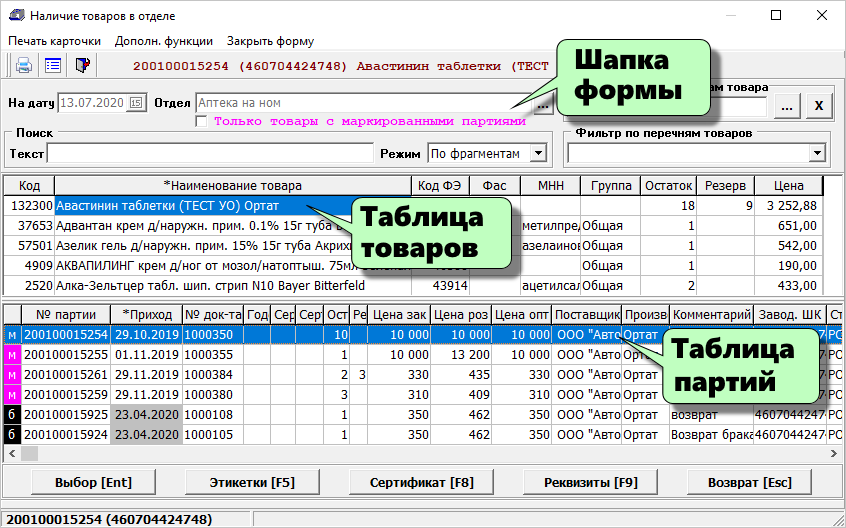Viewport: 846px width, 528px height.
Task: Click the Цена зак column header
Action: pyautogui.click(x=399, y=314)
